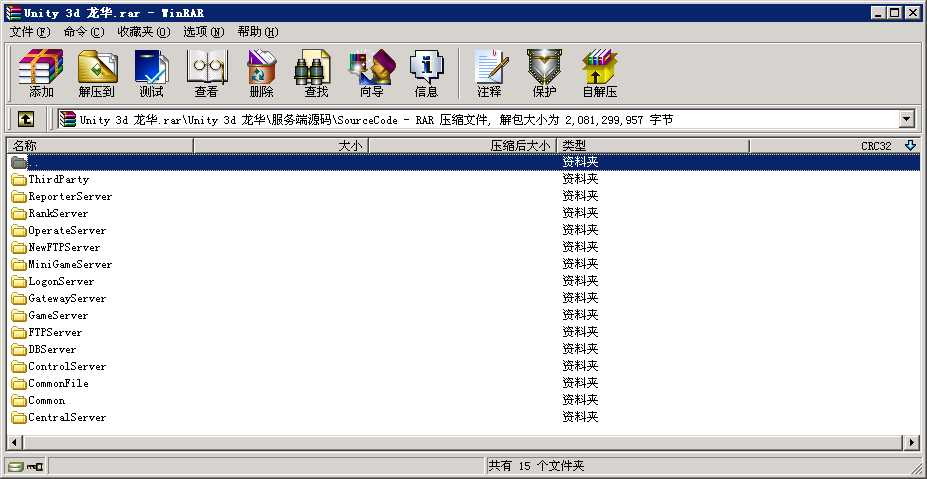Open the Commands (命令) menu
The height and width of the screenshot is (479, 927).
[84, 32]
